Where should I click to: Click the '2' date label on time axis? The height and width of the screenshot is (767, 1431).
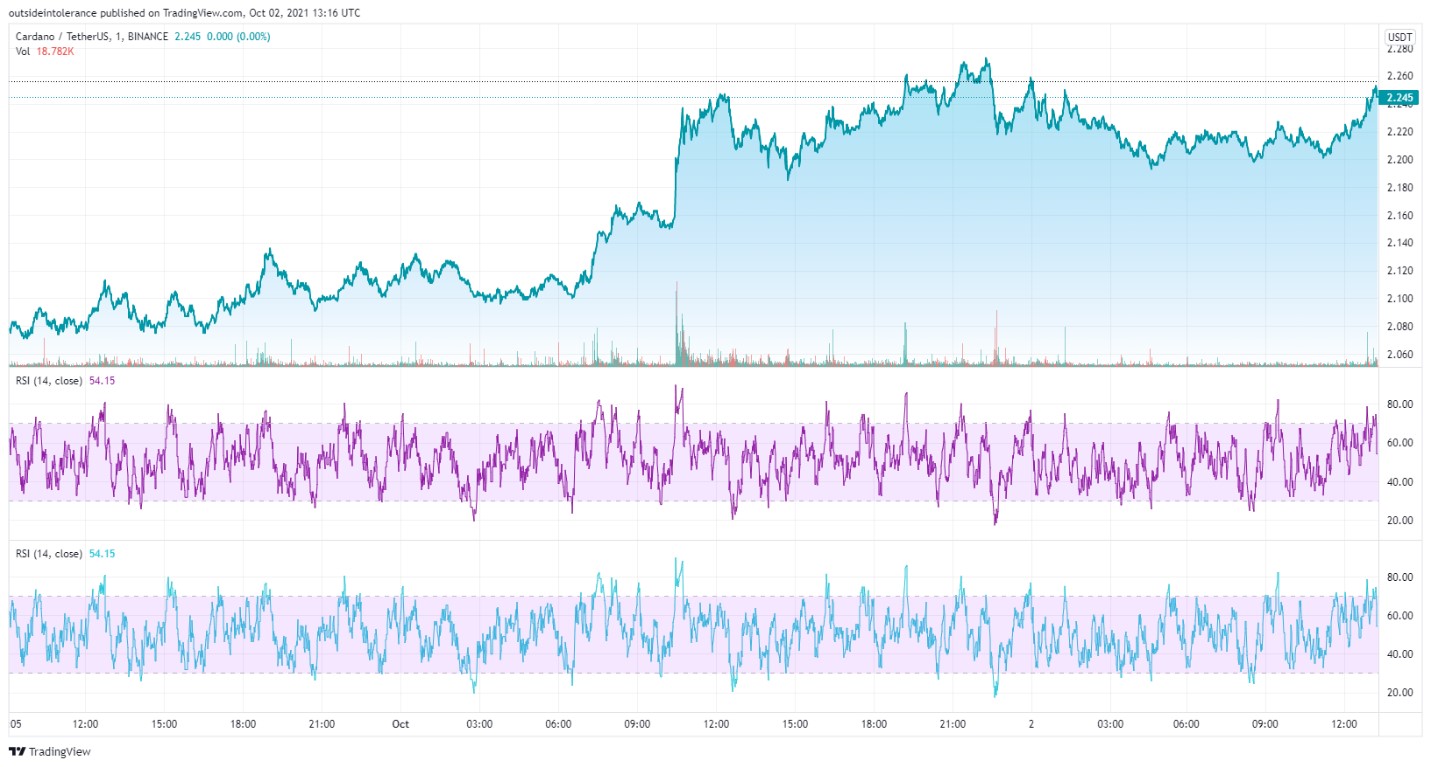tap(1031, 724)
